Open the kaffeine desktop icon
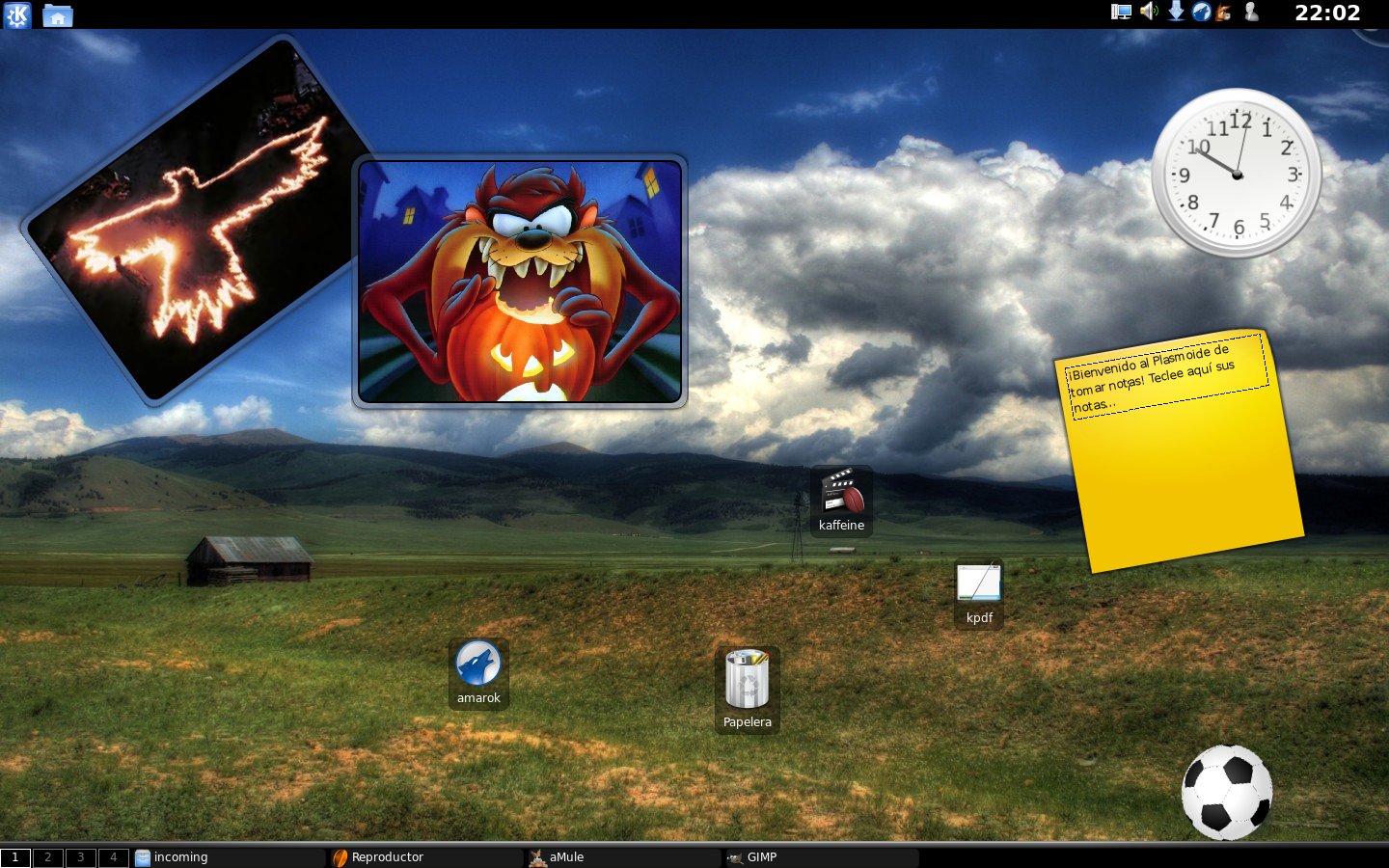Image resolution: width=1389 pixels, height=868 pixels. coord(842,501)
